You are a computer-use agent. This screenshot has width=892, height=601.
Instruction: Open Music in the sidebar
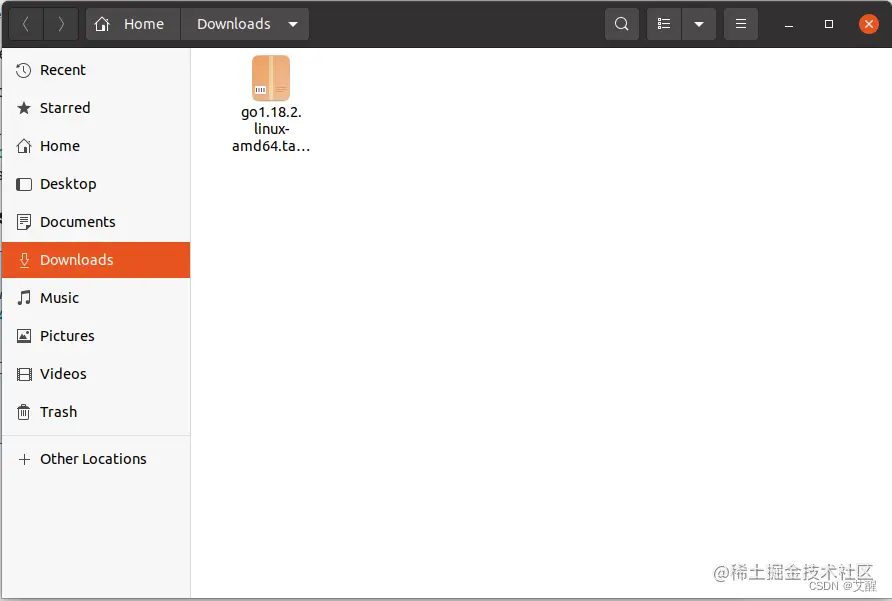[96, 298]
